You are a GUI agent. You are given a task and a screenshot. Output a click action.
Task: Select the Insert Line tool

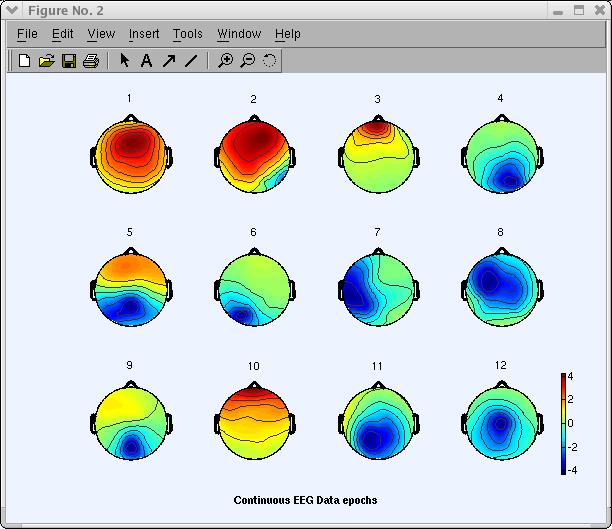190,61
